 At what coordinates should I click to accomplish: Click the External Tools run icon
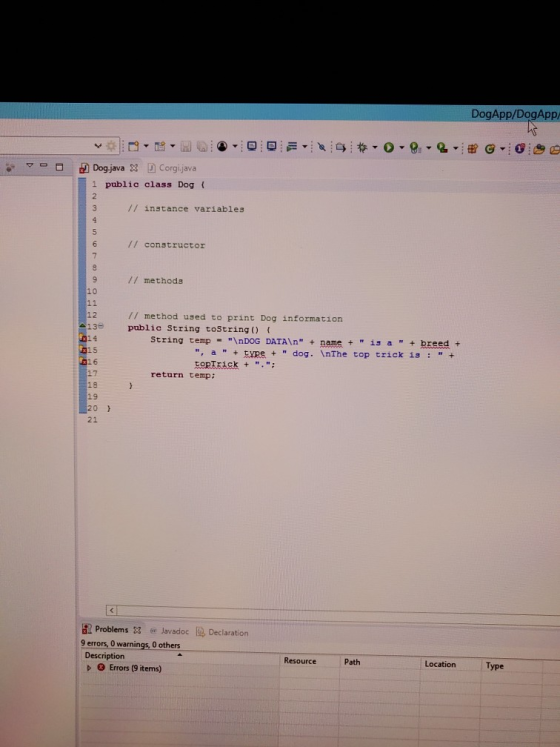pos(442,148)
